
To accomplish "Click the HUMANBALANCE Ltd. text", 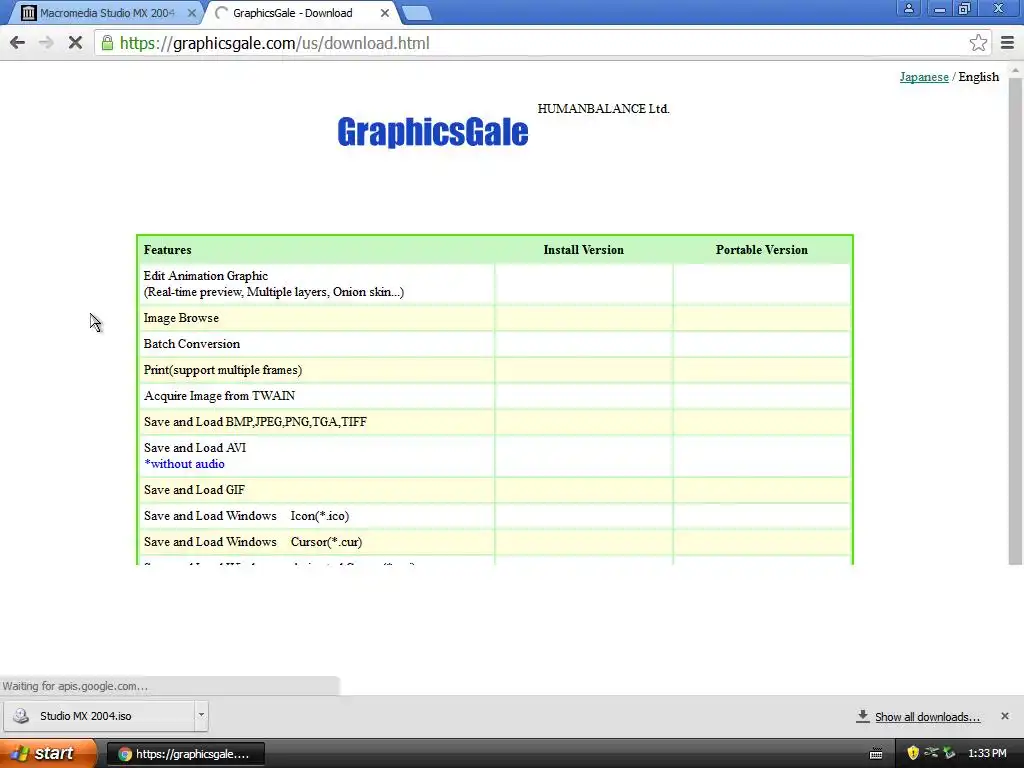I will click(603, 109).
